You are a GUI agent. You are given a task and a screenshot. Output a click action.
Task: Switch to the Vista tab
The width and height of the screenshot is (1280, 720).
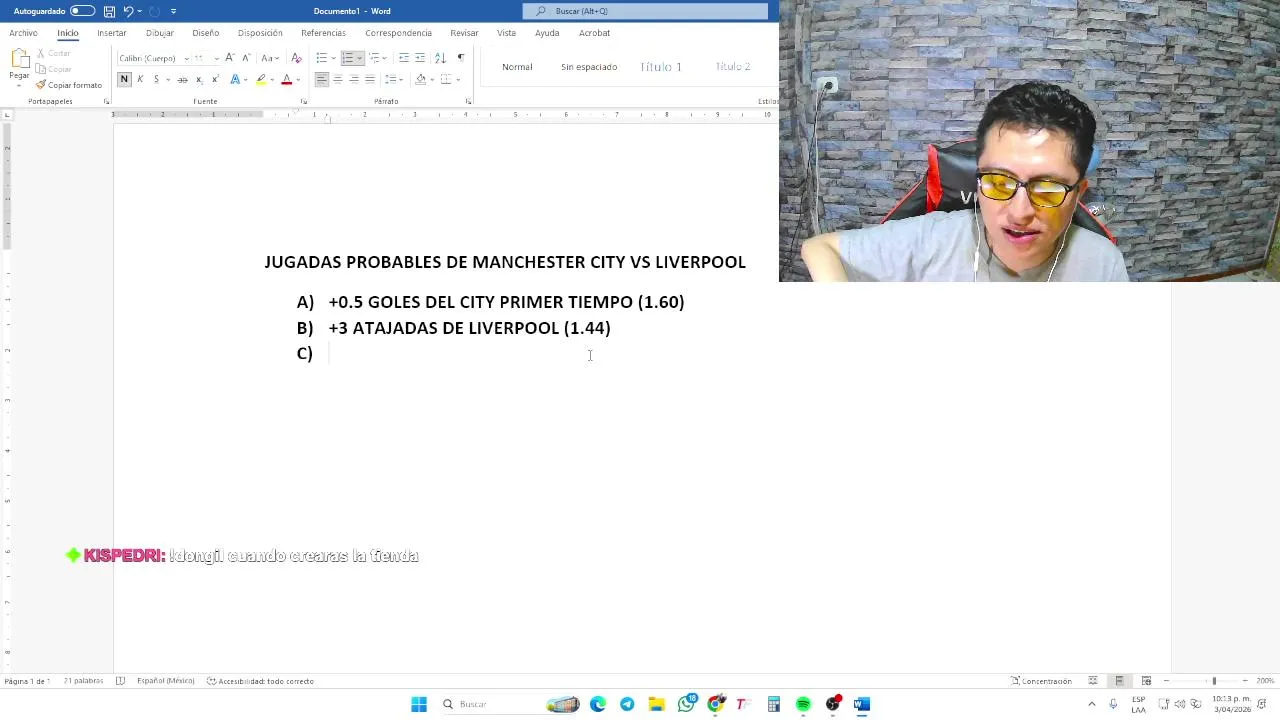pos(507,33)
